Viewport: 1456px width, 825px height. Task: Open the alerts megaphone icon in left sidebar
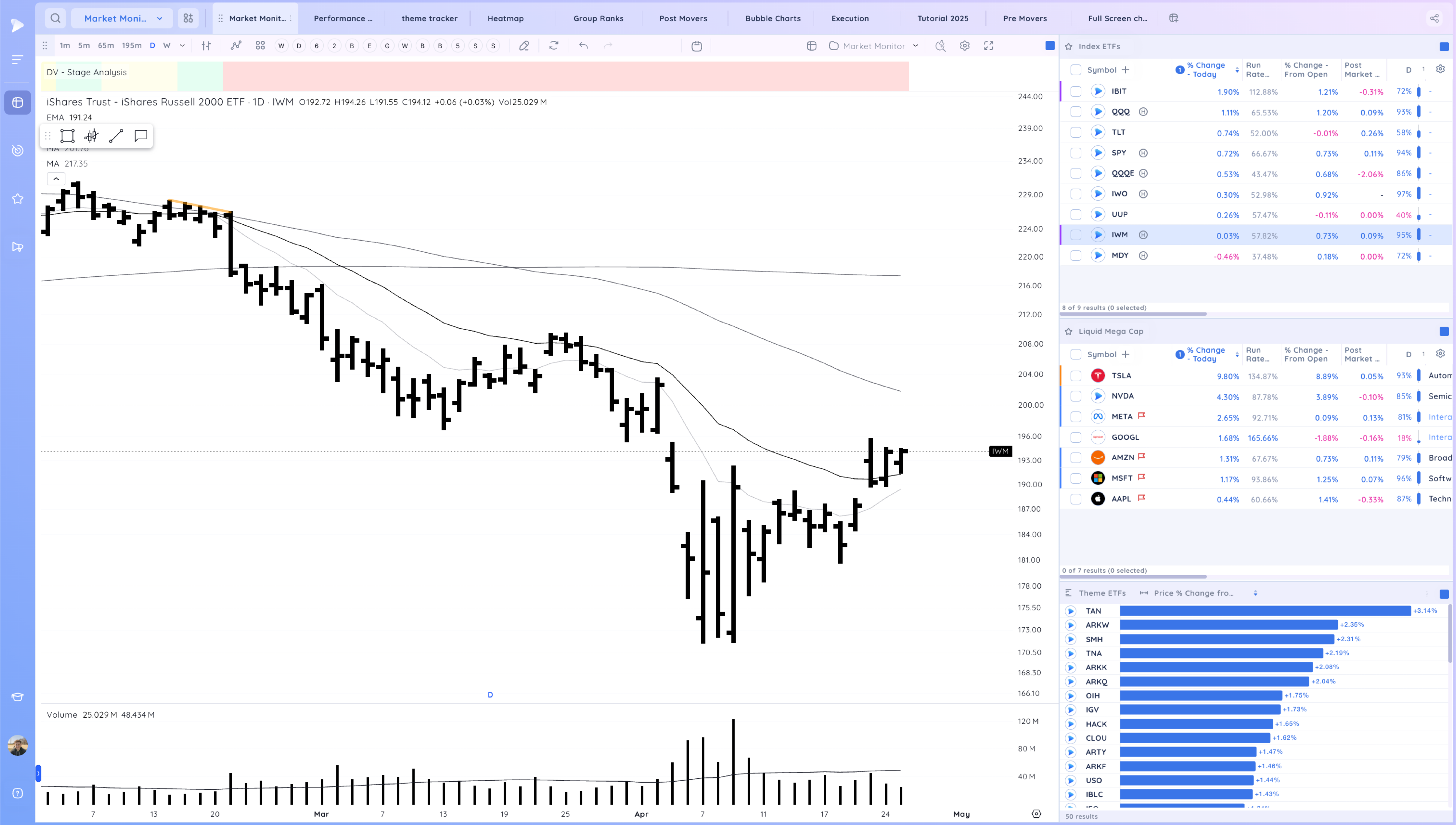(x=17, y=247)
